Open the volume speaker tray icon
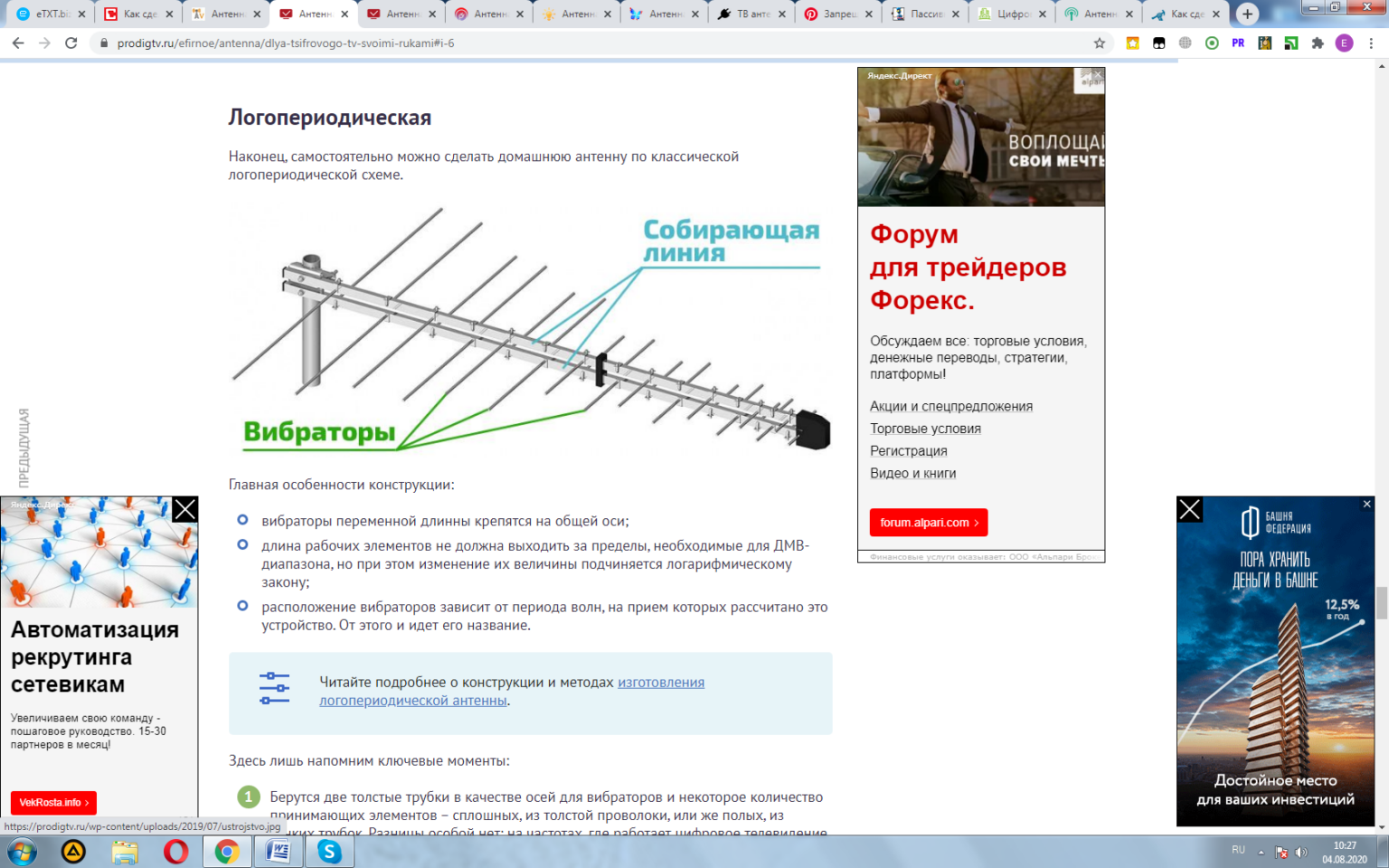 [x=1301, y=852]
